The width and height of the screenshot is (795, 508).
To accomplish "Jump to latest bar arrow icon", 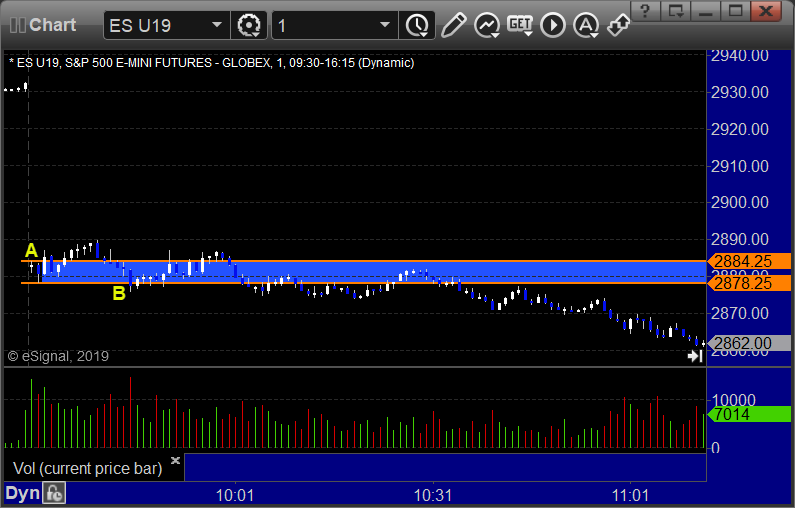I will (x=695, y=356).
